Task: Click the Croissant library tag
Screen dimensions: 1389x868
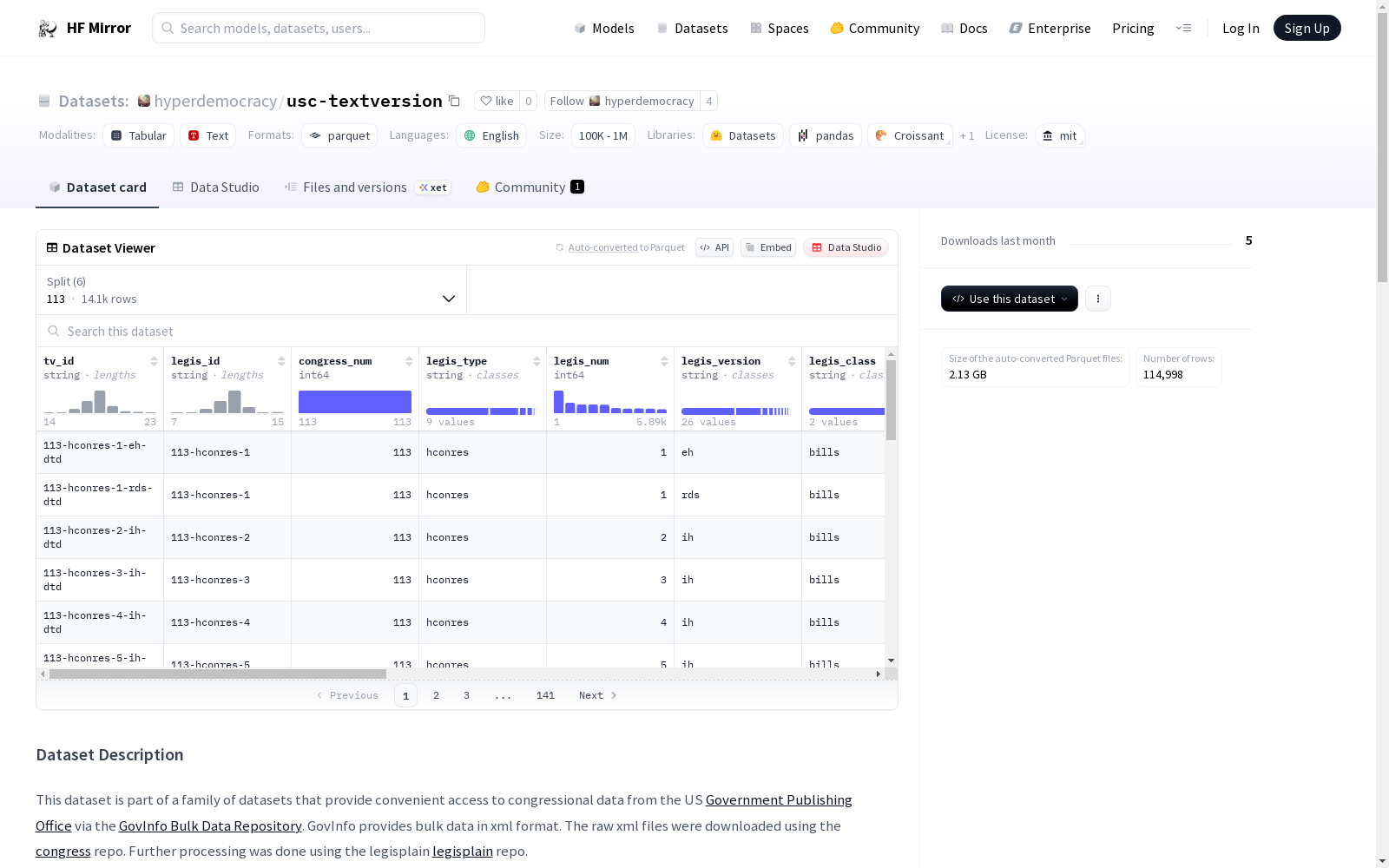Action: coord(910,135)
